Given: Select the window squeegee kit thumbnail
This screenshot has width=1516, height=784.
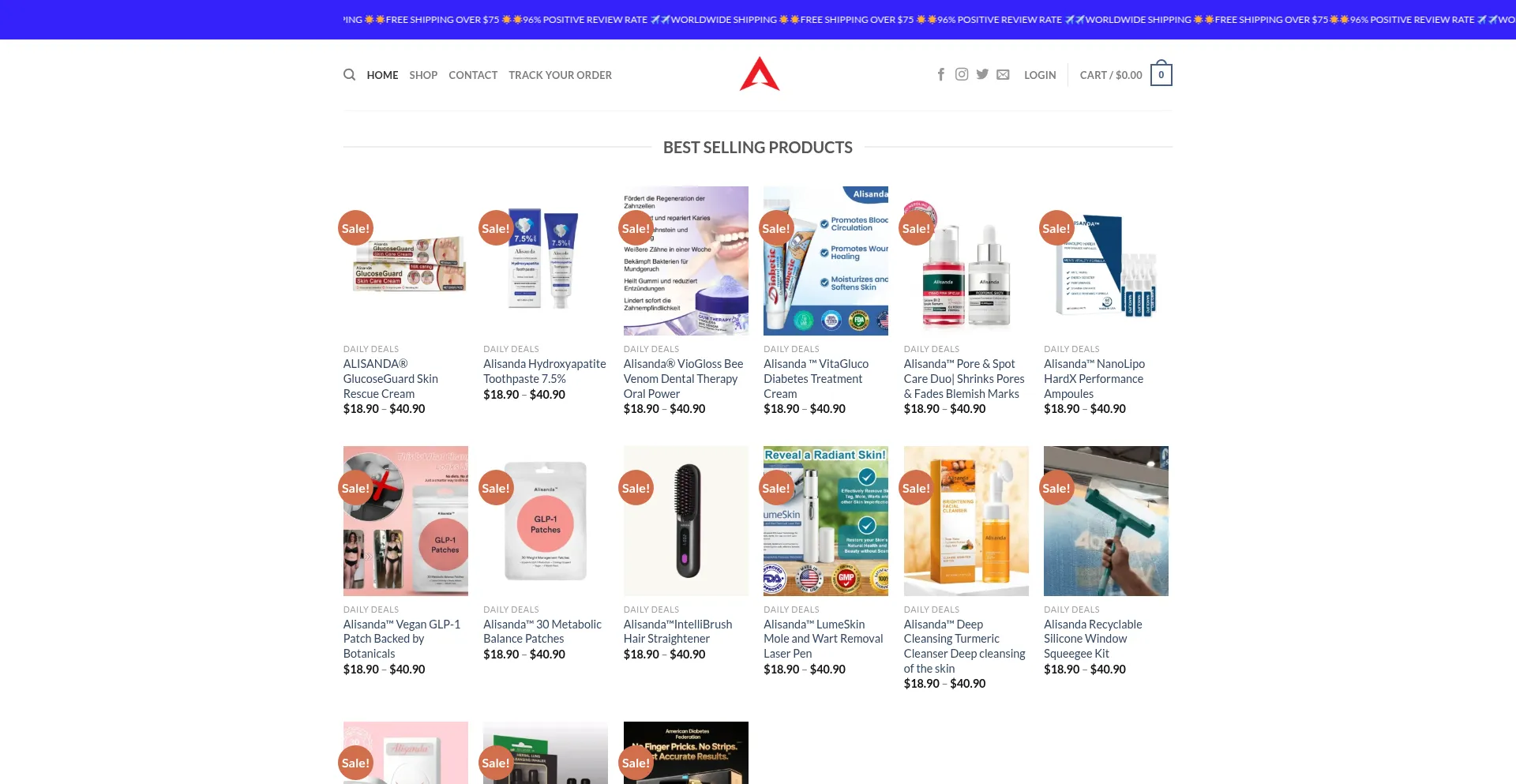Looking at the screenshot, I should point(1105,521).
